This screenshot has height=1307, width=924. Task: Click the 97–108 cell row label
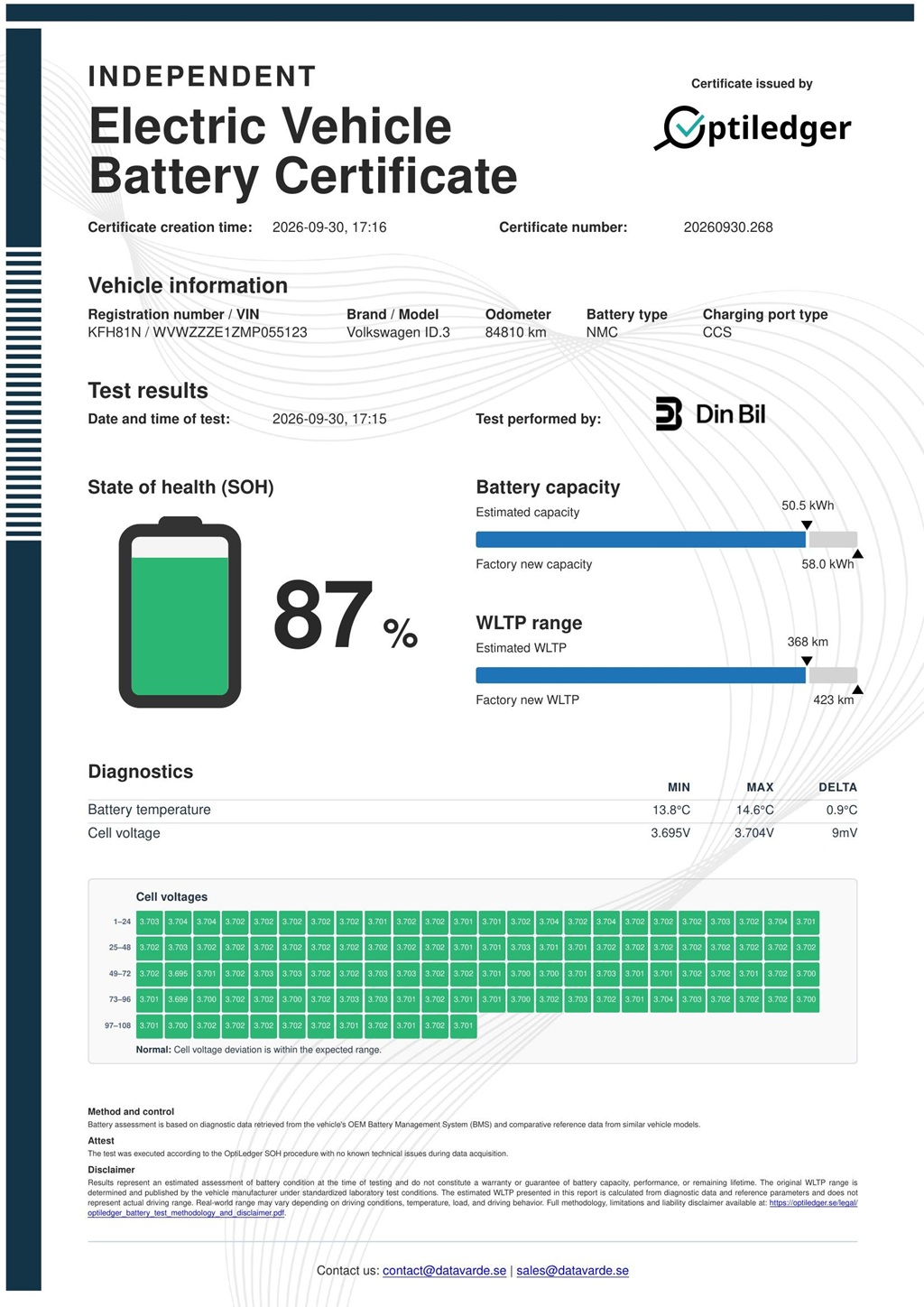pyautogui.click(x=117, y=1026)
